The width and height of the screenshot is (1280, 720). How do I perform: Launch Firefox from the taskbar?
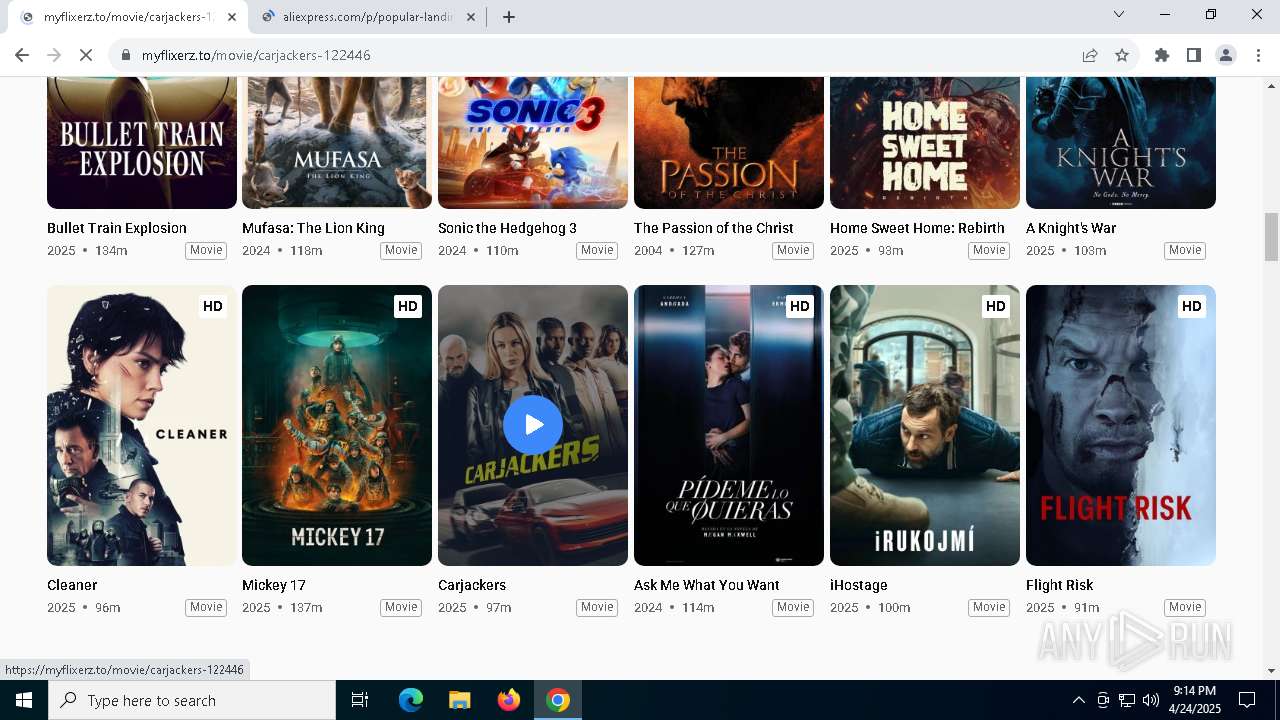click(x=509, y=700)
